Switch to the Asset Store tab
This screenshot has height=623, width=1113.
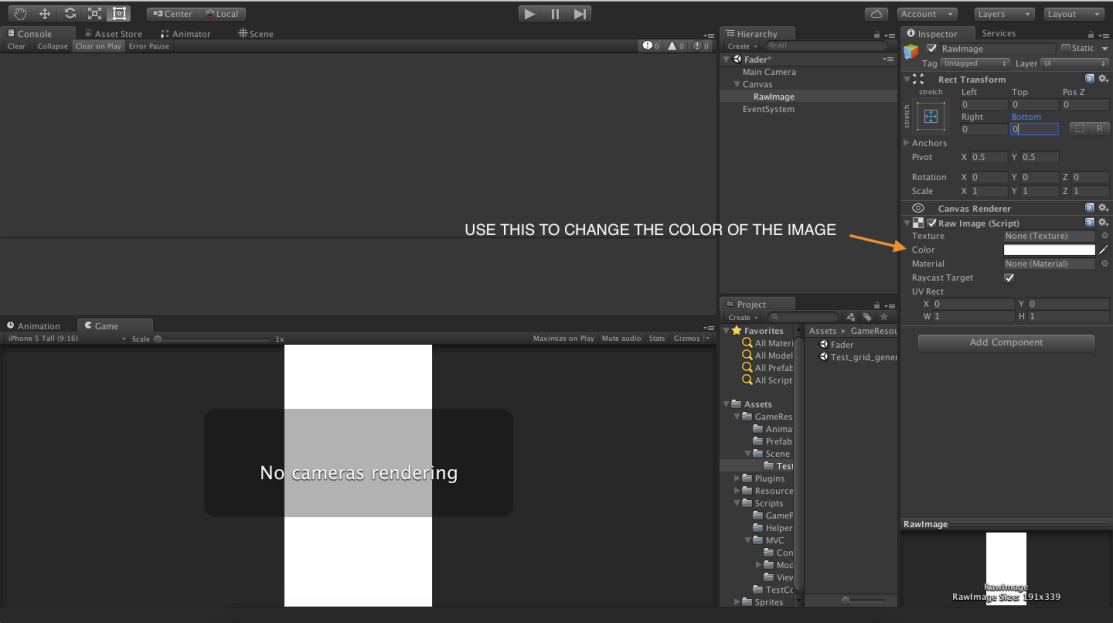point(114,33)
